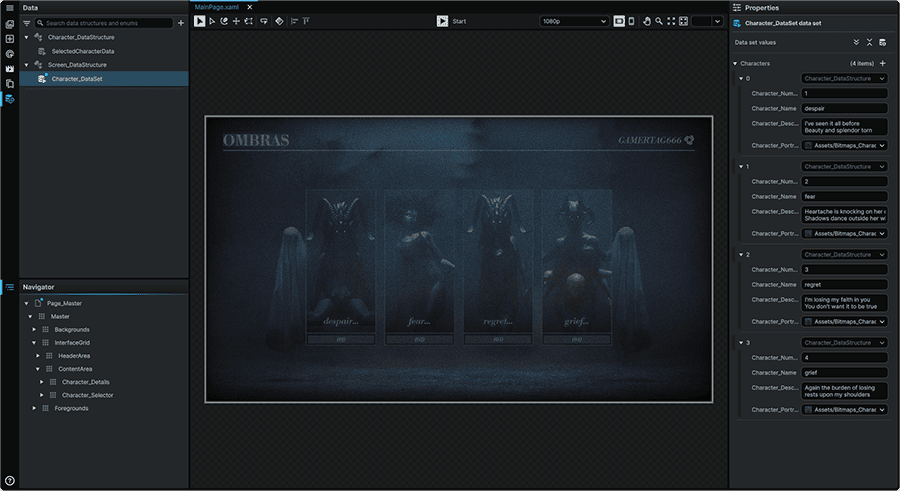Open the 1080p resolution dropdown
The image size is (900, 491).
[574, 21]
